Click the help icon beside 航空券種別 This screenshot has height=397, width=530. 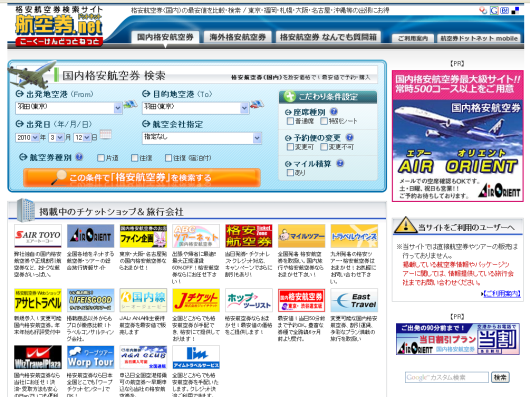[x=79, y=157]
